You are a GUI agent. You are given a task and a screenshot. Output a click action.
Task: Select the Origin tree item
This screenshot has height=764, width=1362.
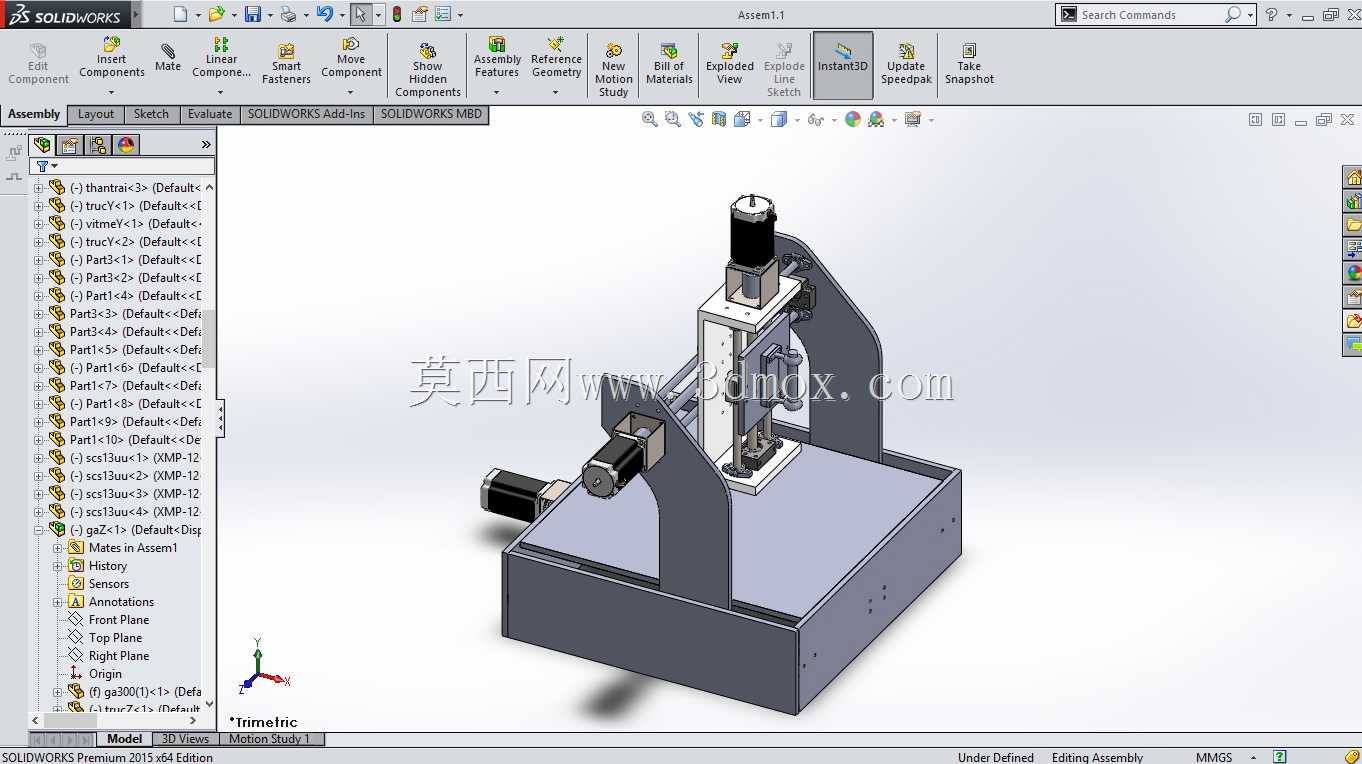(x=94, y=674)
